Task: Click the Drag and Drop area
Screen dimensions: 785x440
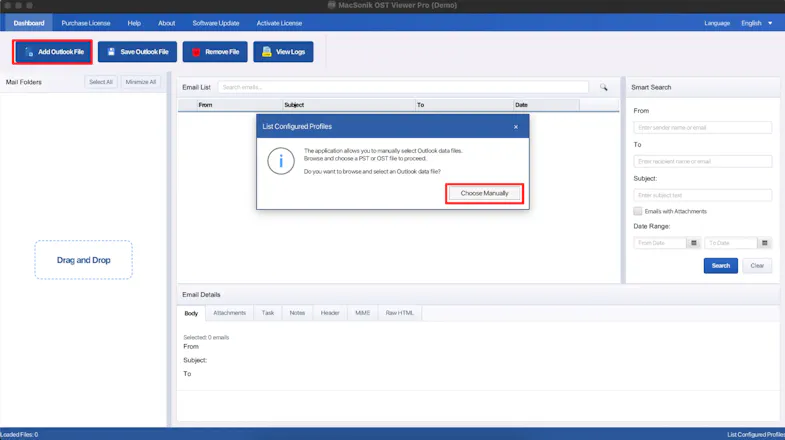Action: click(x=84, y=260)
